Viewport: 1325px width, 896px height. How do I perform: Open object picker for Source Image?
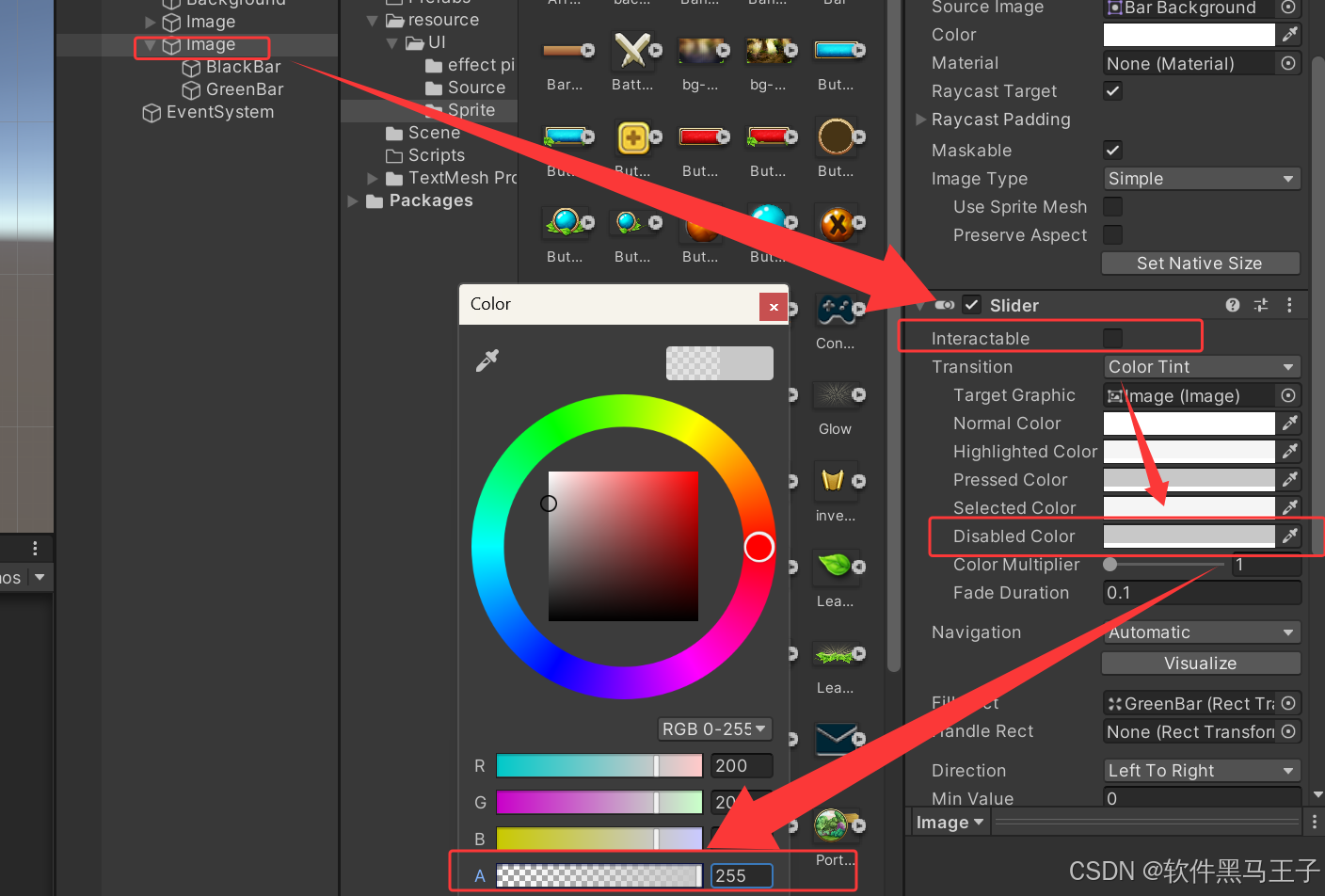[x=1288, y=8]
